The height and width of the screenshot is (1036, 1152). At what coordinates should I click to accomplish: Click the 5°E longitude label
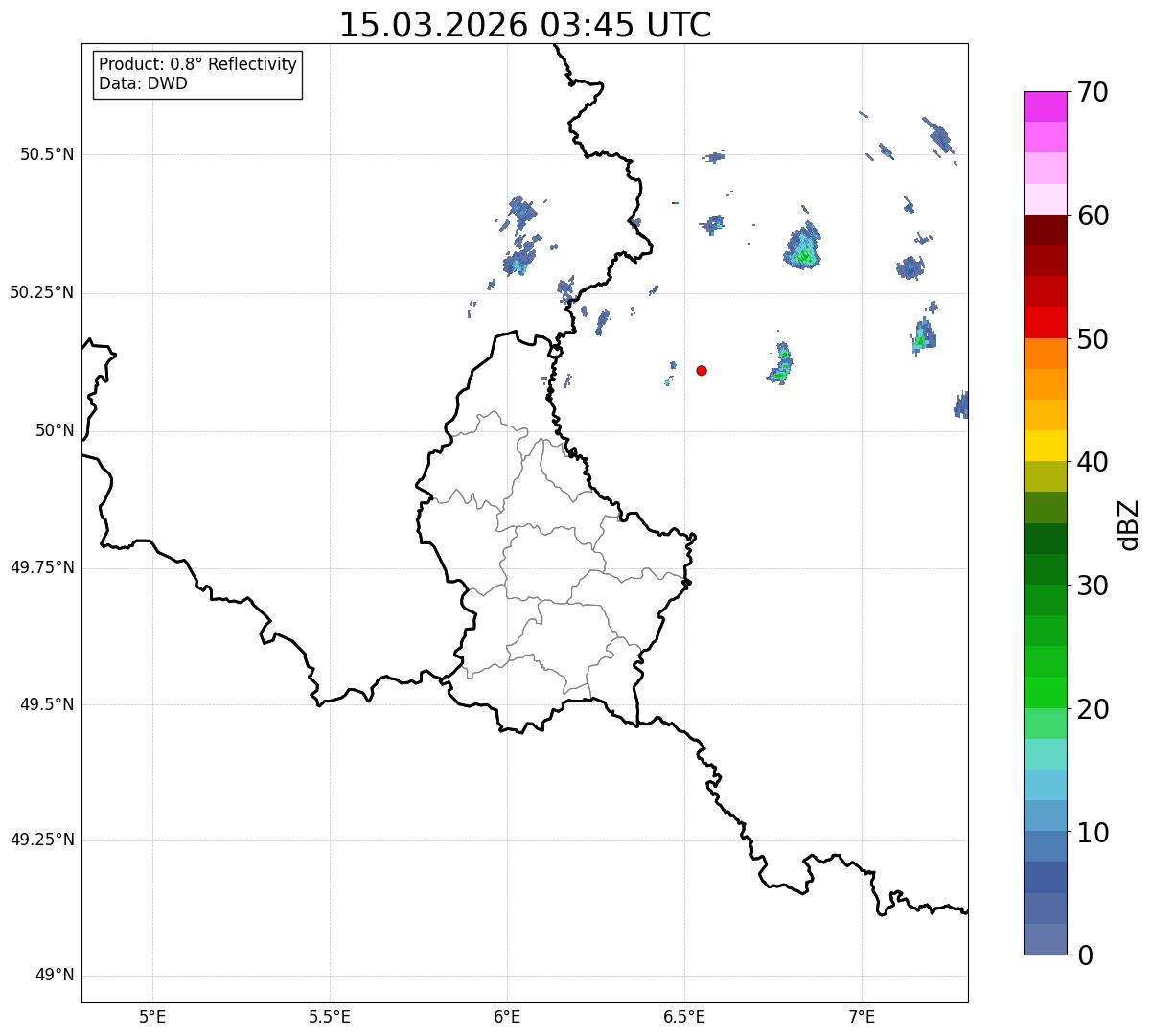coord(152,1017)
